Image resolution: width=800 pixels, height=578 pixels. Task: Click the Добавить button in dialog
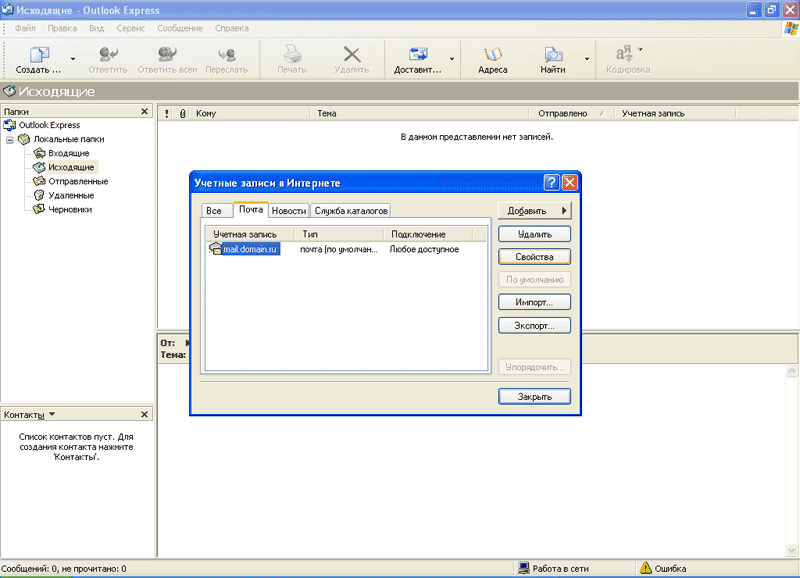tap(534, 211)
